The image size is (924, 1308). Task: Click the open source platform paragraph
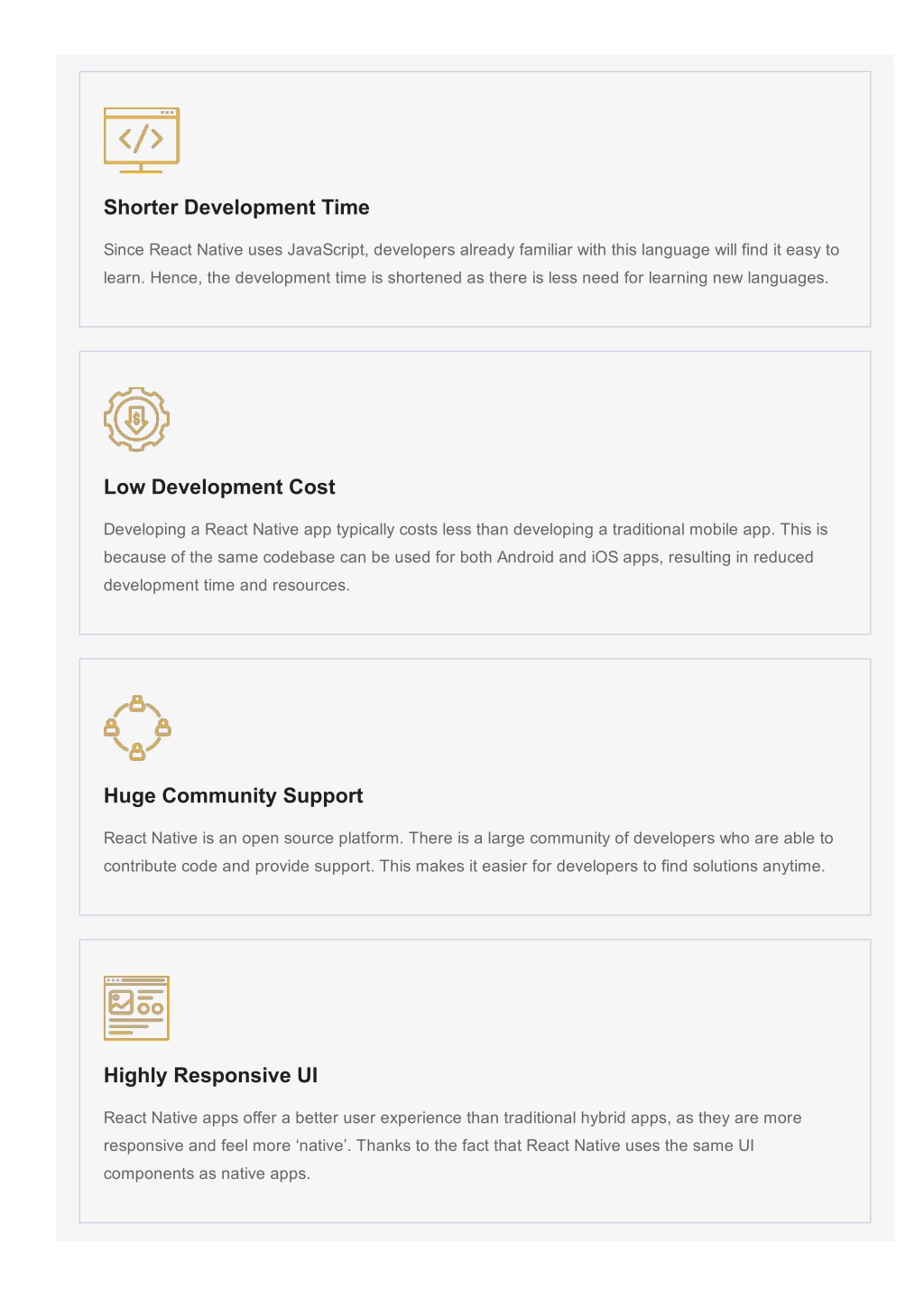pos(468,852)
